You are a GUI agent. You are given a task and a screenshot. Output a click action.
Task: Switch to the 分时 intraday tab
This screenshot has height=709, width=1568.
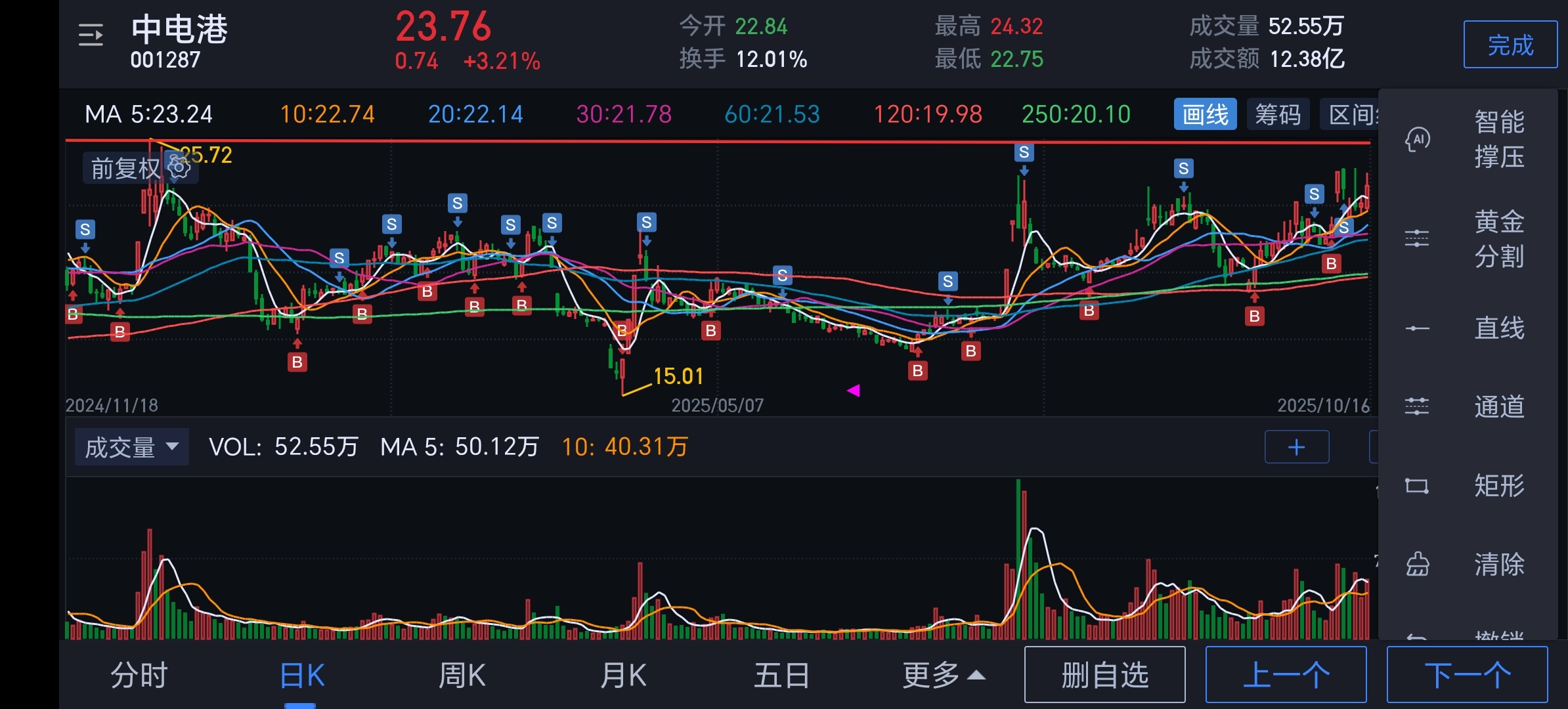[x=139, y=675]
